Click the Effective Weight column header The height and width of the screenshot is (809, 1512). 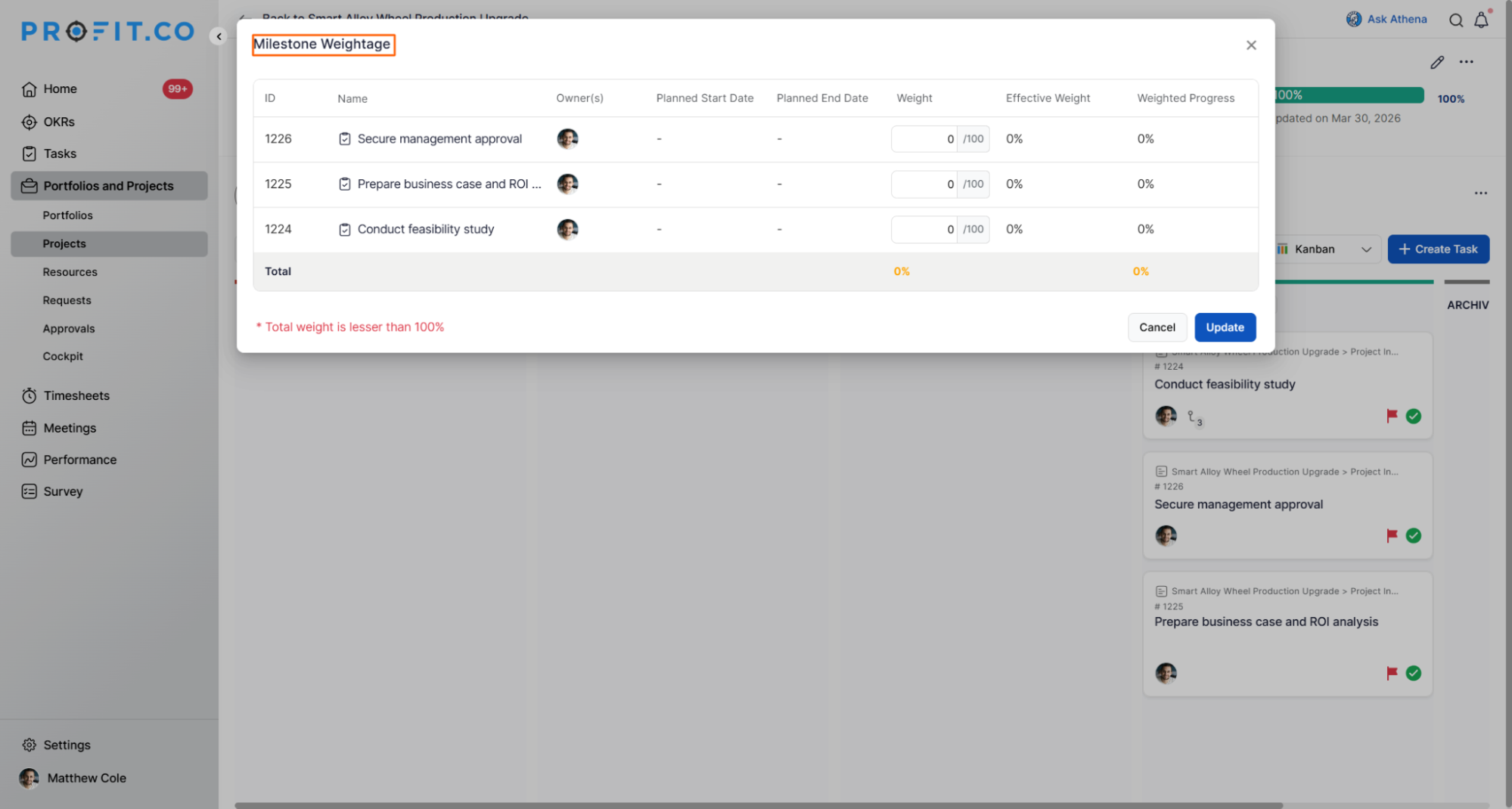pyautogui.click(x=1048, y=98)
